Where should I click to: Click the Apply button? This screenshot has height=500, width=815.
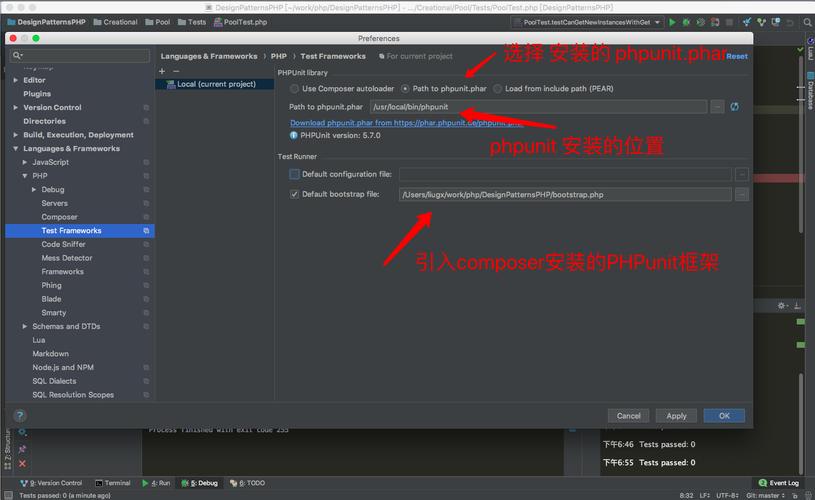[x=676, y=416]
